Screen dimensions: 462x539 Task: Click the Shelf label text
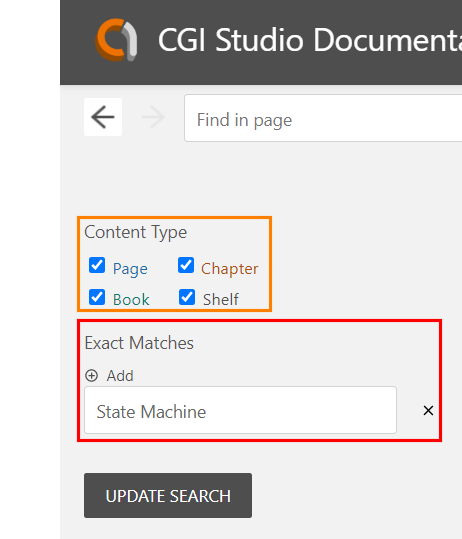click(221, 299)
